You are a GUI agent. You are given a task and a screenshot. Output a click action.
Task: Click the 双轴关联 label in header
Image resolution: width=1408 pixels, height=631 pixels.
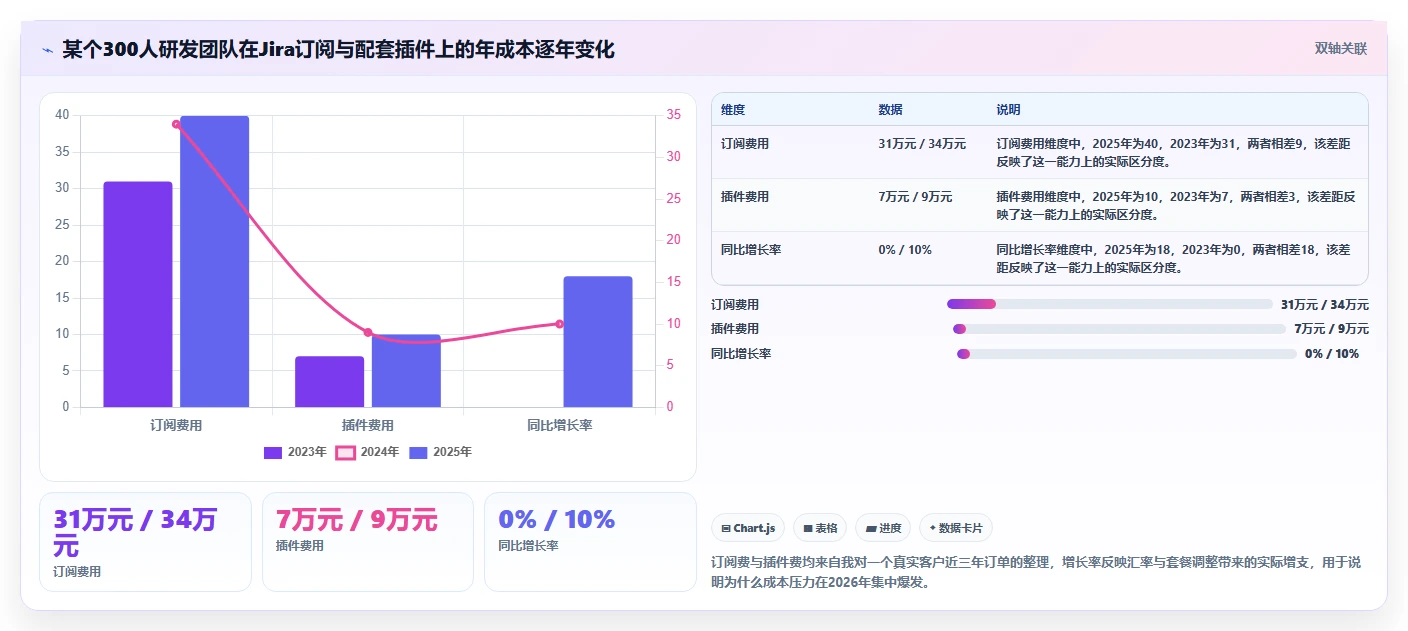click(1340, 48)
